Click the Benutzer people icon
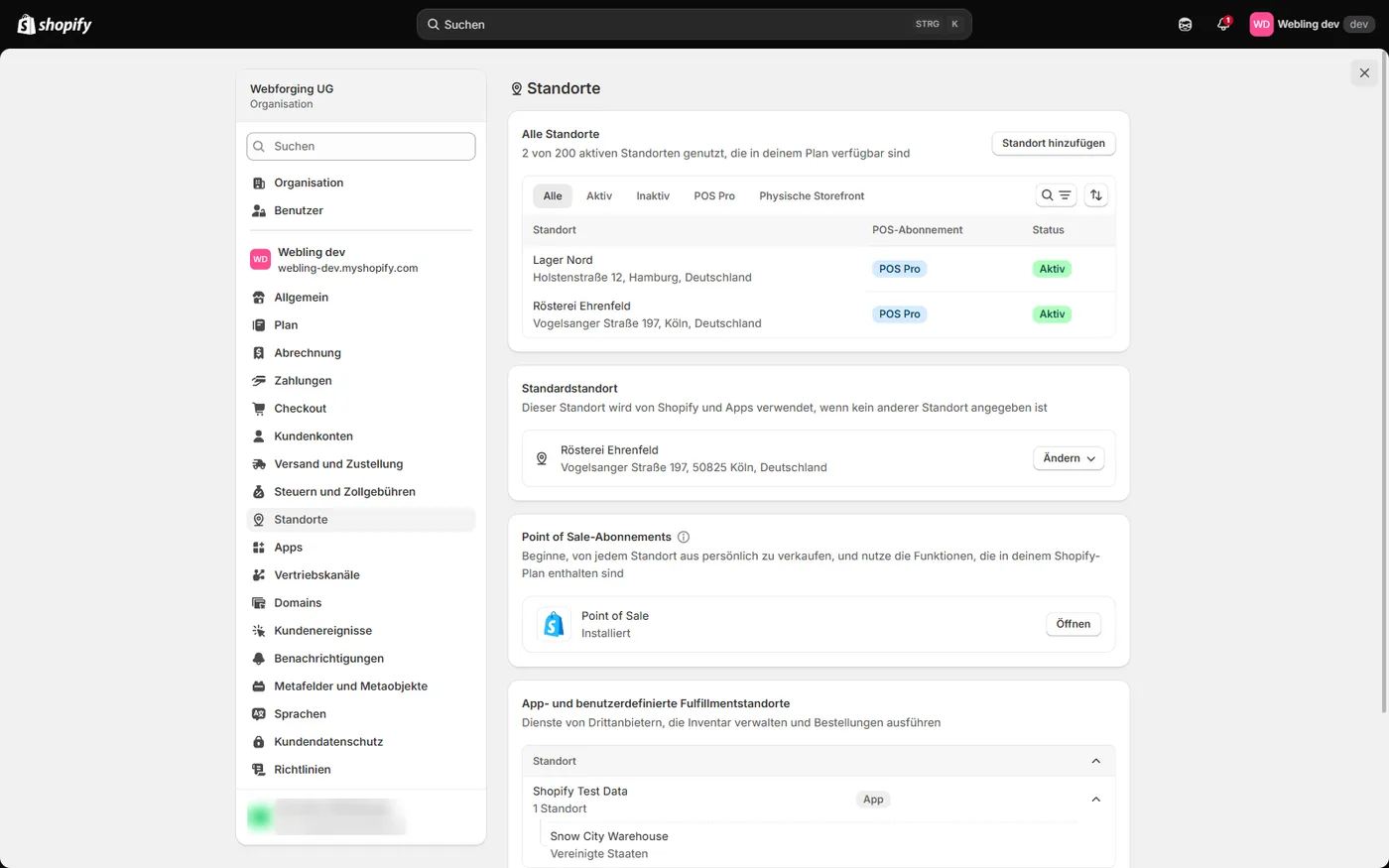The height and width of the screenshot is (868, 1389). click(259, 210)
